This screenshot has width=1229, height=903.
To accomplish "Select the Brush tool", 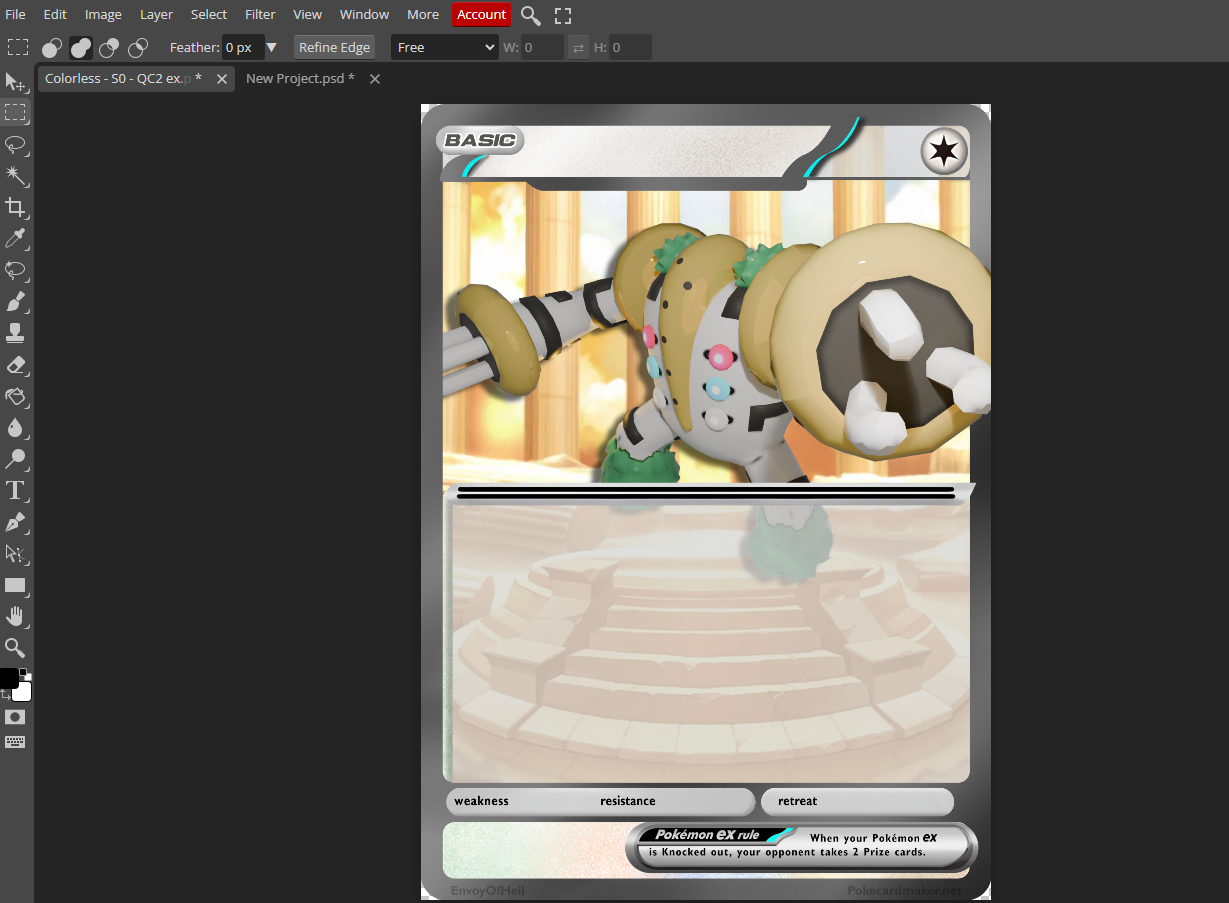I will (15, 301).
